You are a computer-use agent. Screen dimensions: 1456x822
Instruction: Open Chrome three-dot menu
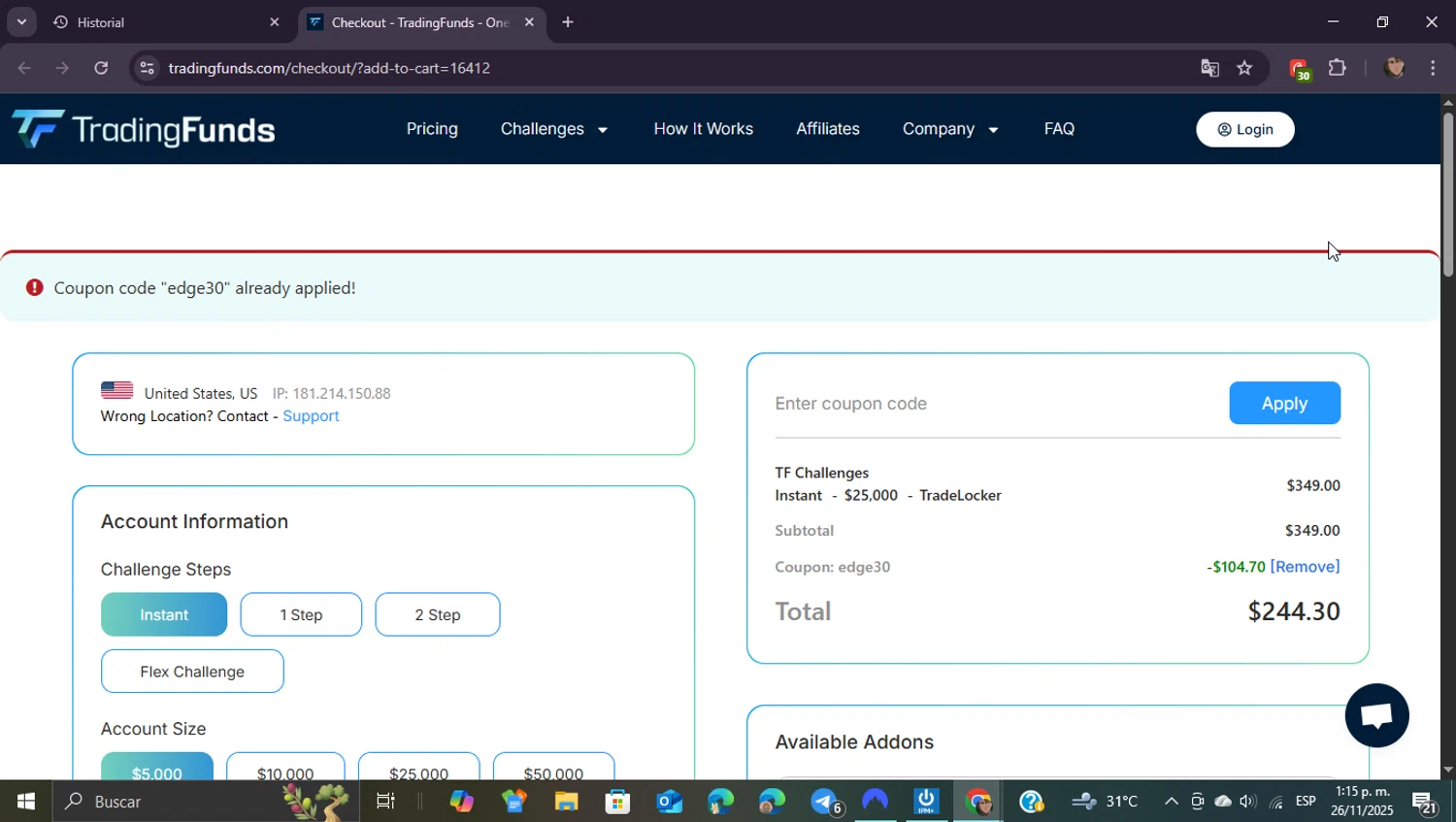tap(1433, 68)
